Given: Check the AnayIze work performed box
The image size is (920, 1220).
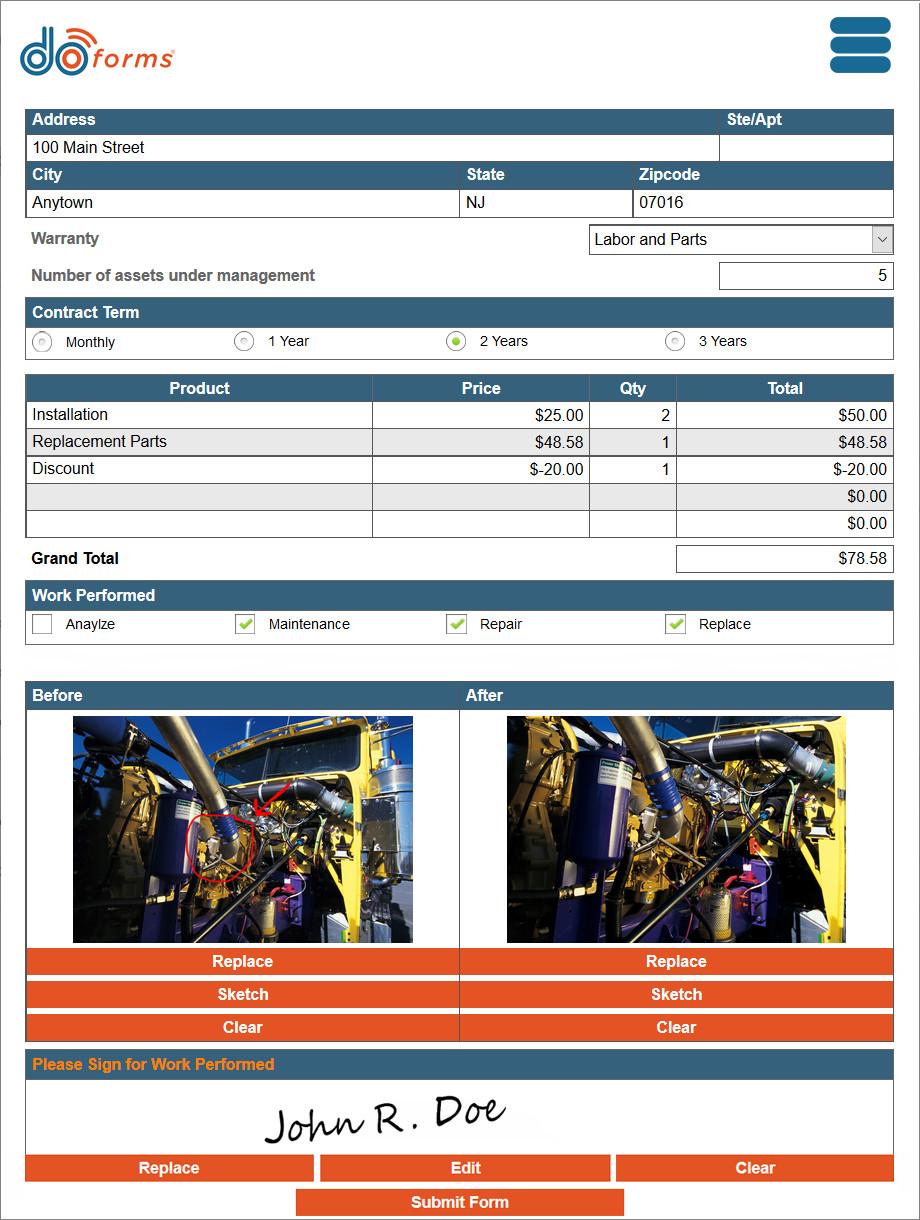Looking at the screenshot, I should point(42,624).
